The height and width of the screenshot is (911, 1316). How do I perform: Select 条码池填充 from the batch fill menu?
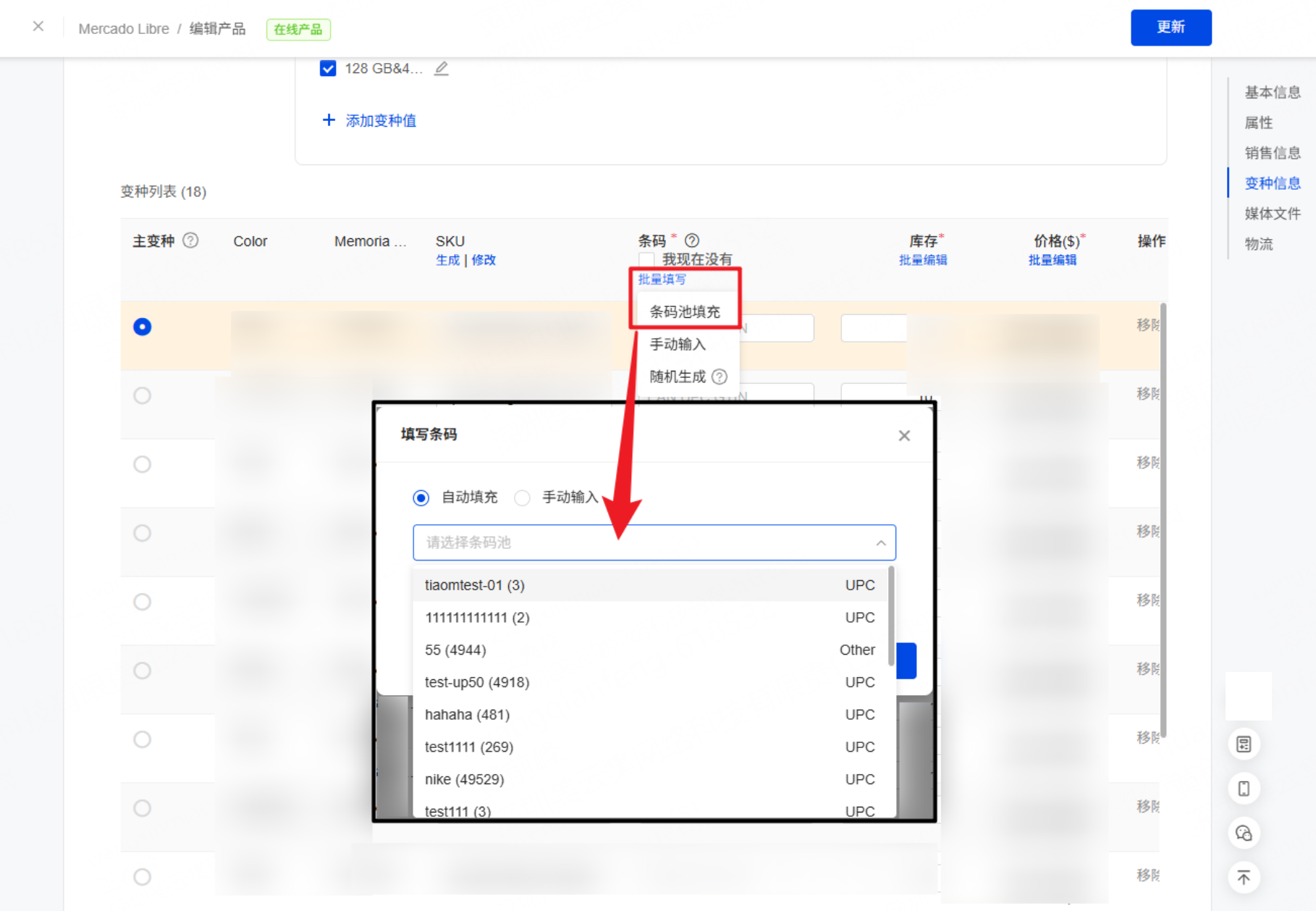[684, 311]
